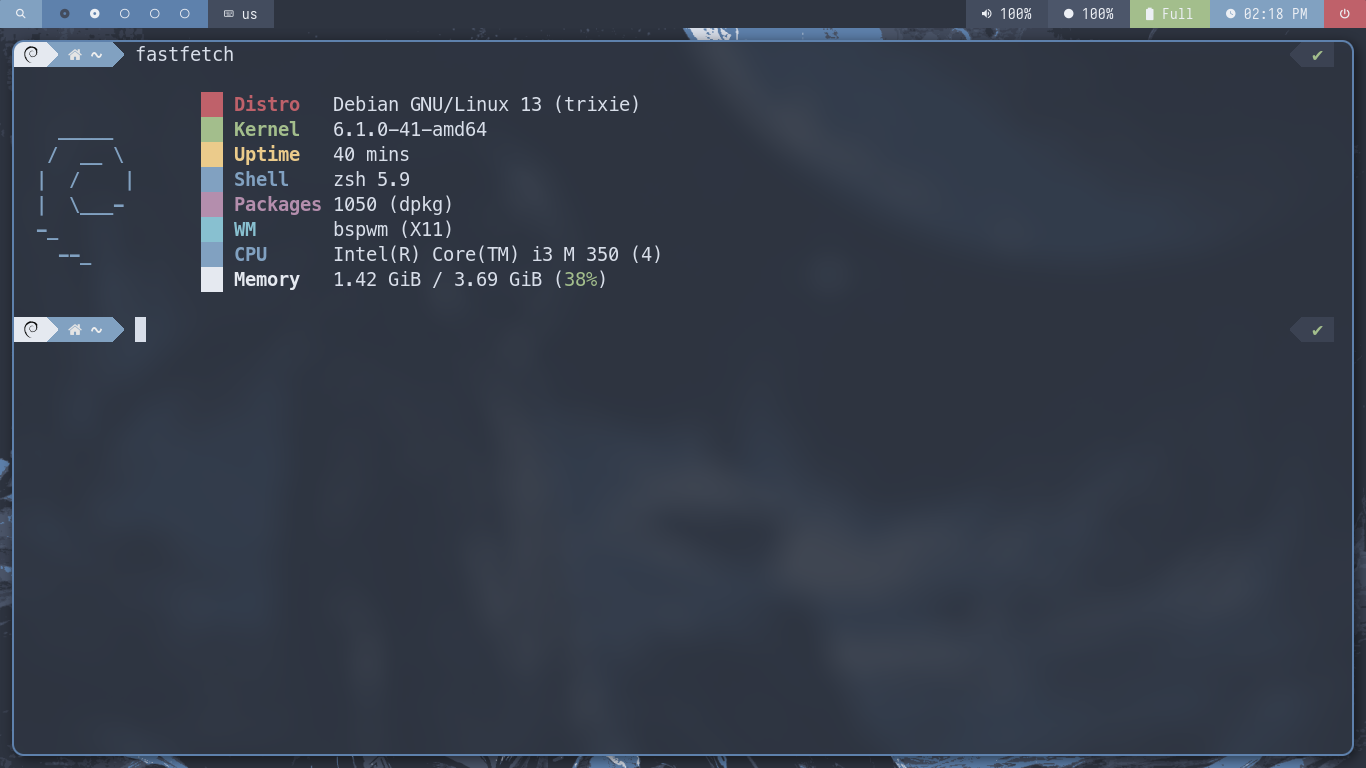
Task: Click the red Distro color block
Action: click(212, 104)
